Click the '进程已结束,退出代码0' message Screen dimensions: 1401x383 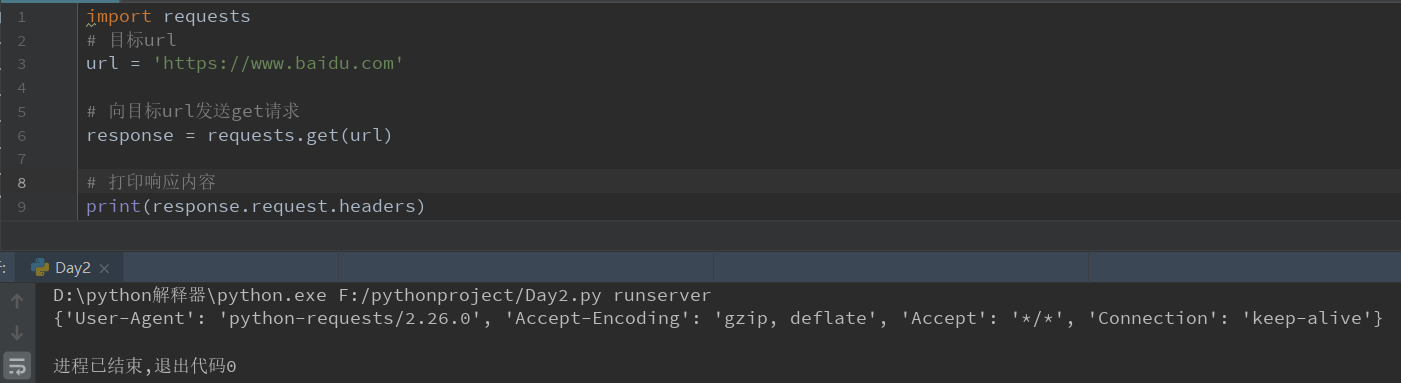145,366
